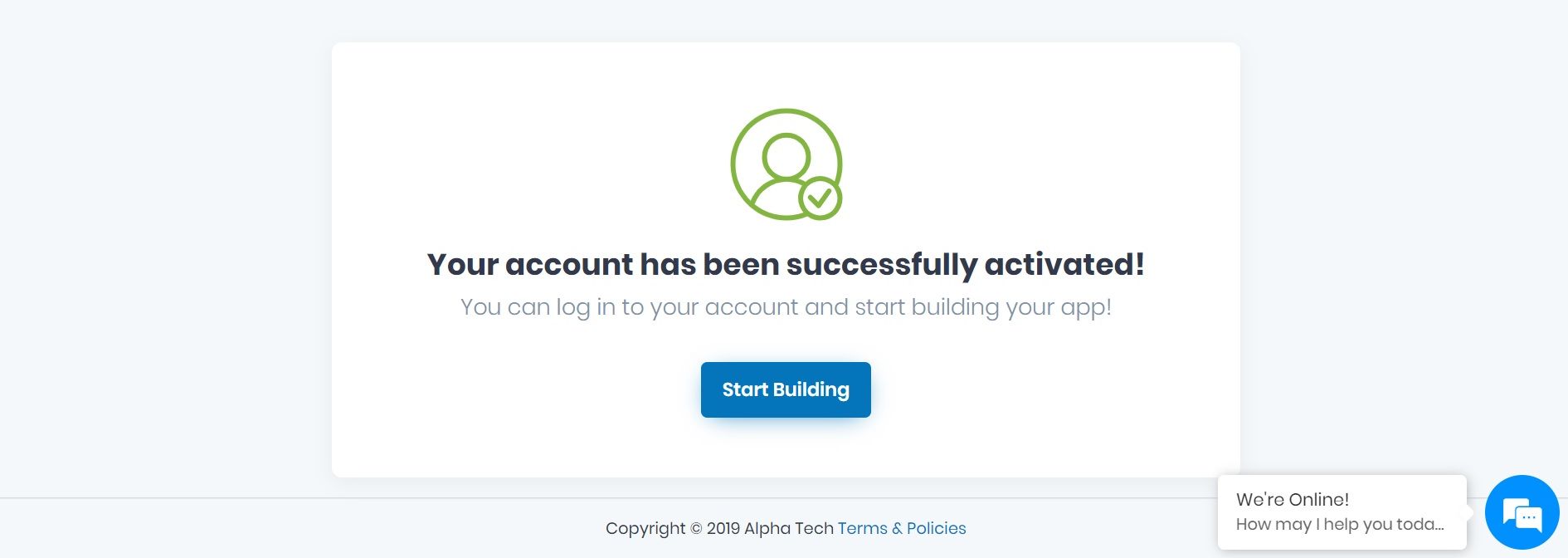Click the 'successfully activated' heading
This screenshot has width=1568, height=558.
[786, 265]
